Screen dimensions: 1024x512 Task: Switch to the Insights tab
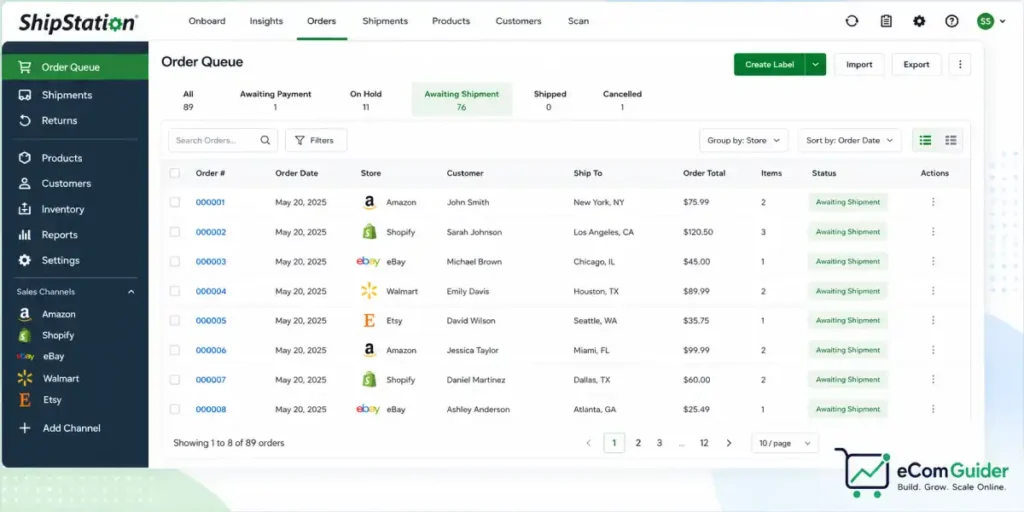266,21
